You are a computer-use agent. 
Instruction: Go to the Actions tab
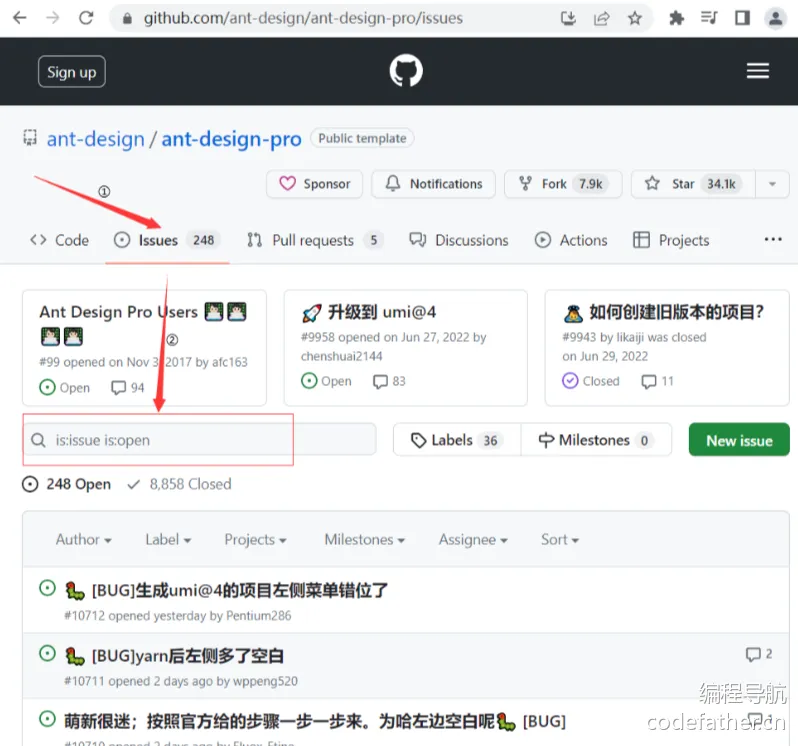tap(571, 240)
